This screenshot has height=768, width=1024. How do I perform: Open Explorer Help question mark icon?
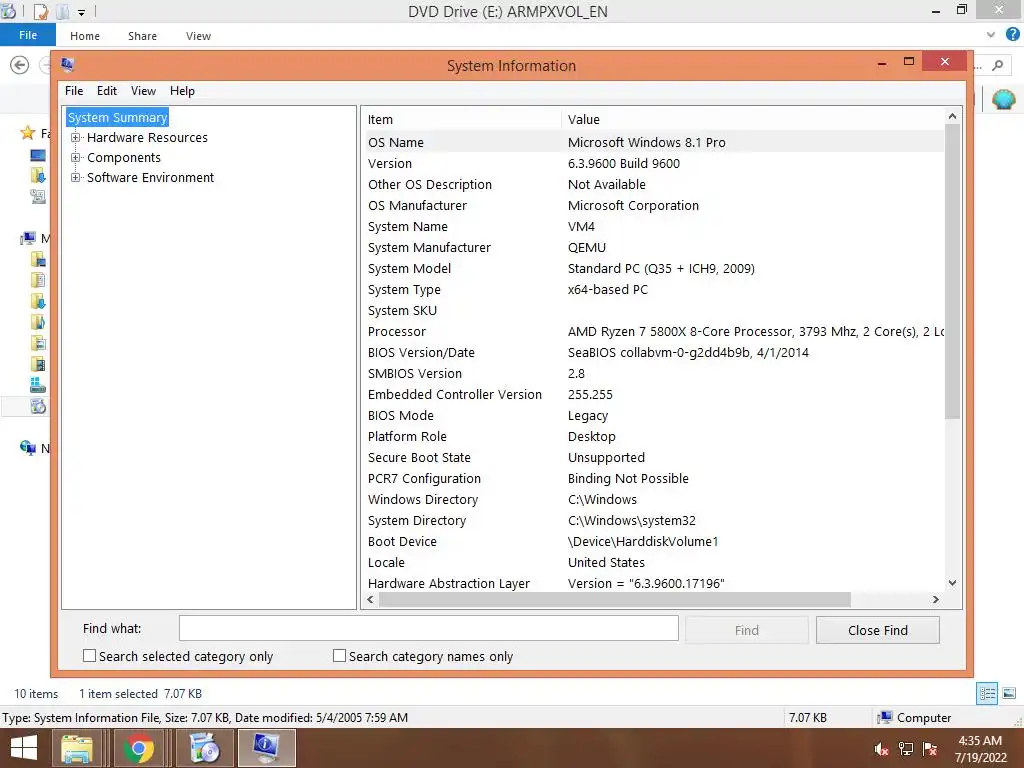1012,35
